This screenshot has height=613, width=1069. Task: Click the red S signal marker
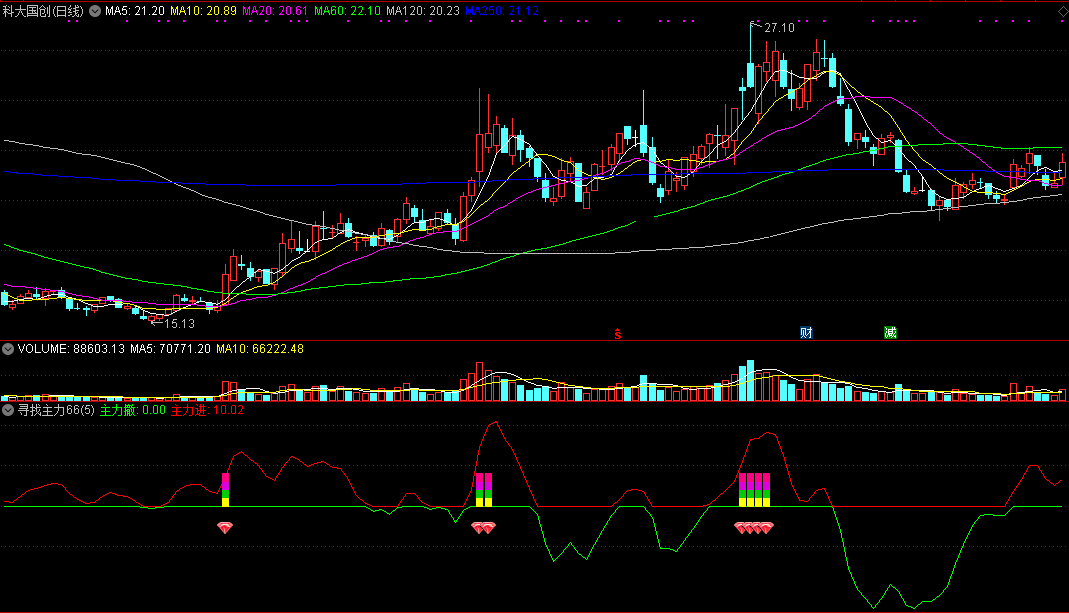618,333
